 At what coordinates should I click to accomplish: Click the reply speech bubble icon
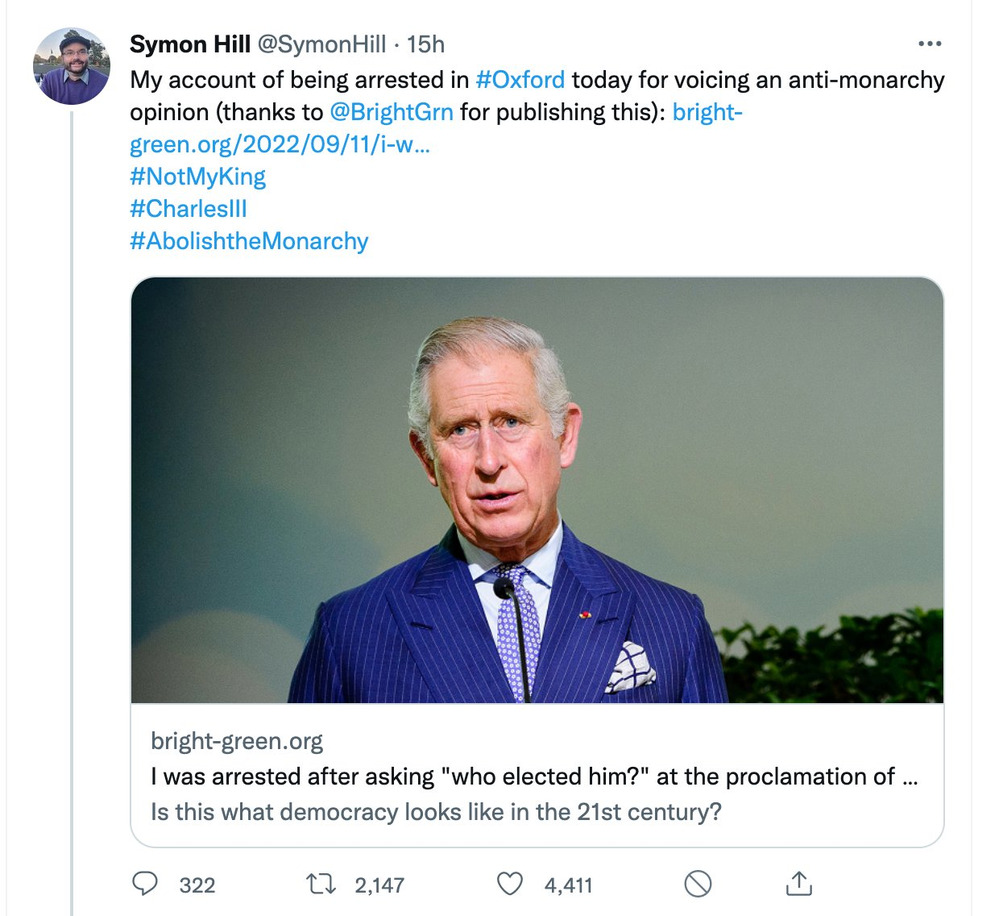[146, 884]
